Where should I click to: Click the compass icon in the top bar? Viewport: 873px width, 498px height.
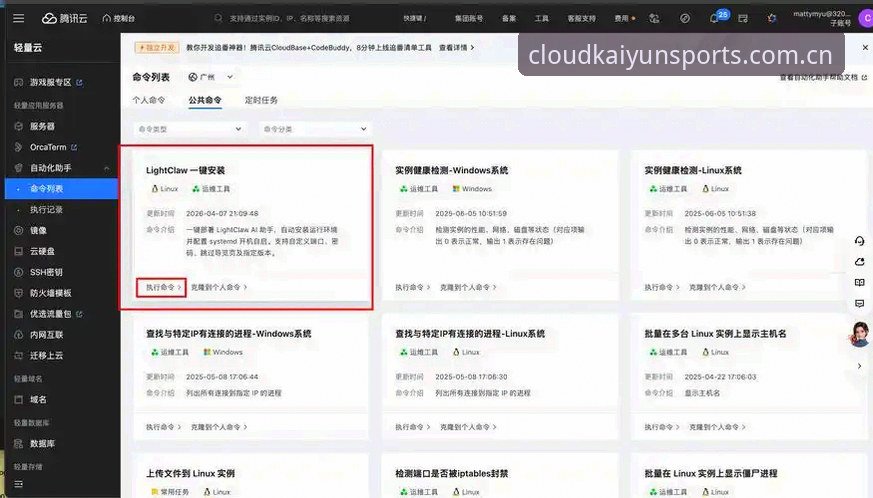click(x=685, y=18)
